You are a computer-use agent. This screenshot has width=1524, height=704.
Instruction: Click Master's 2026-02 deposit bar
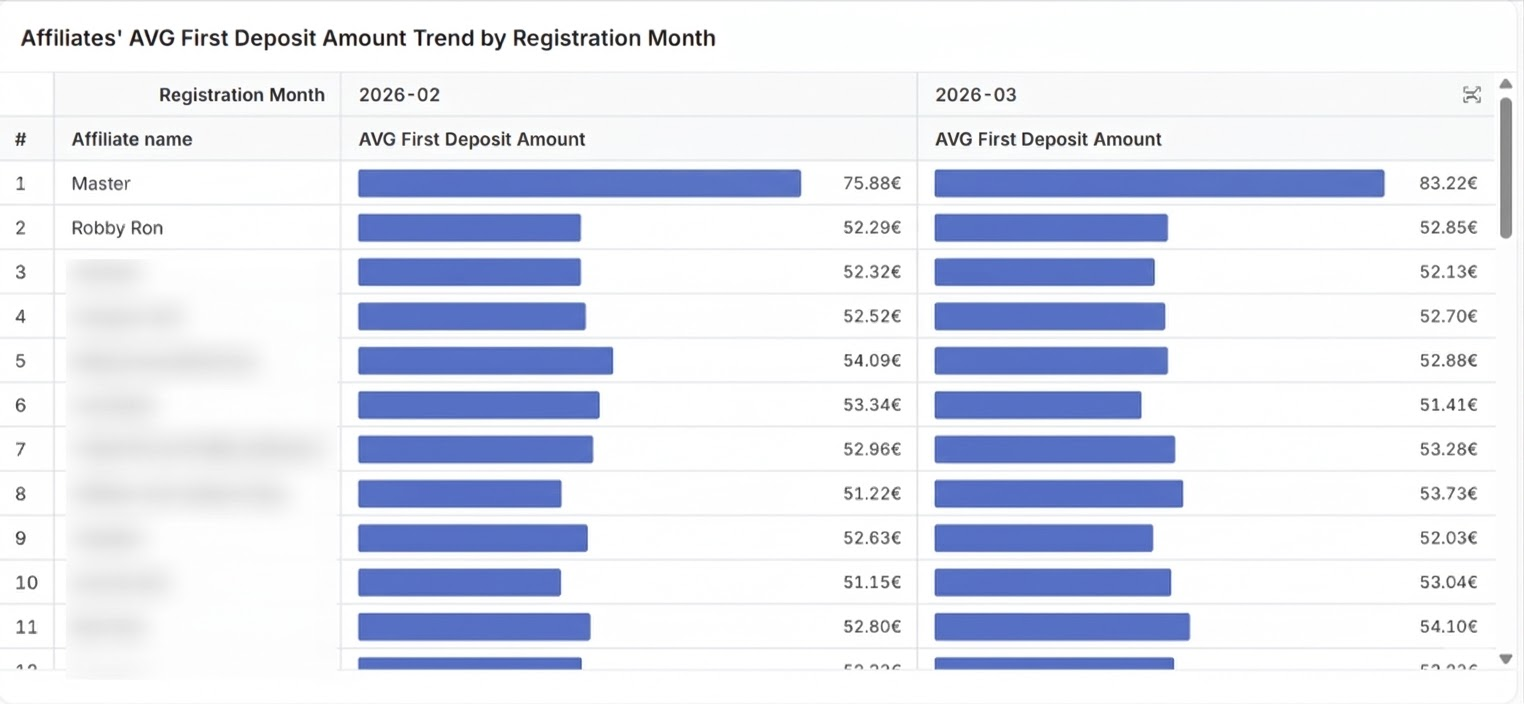click(579, 183)
